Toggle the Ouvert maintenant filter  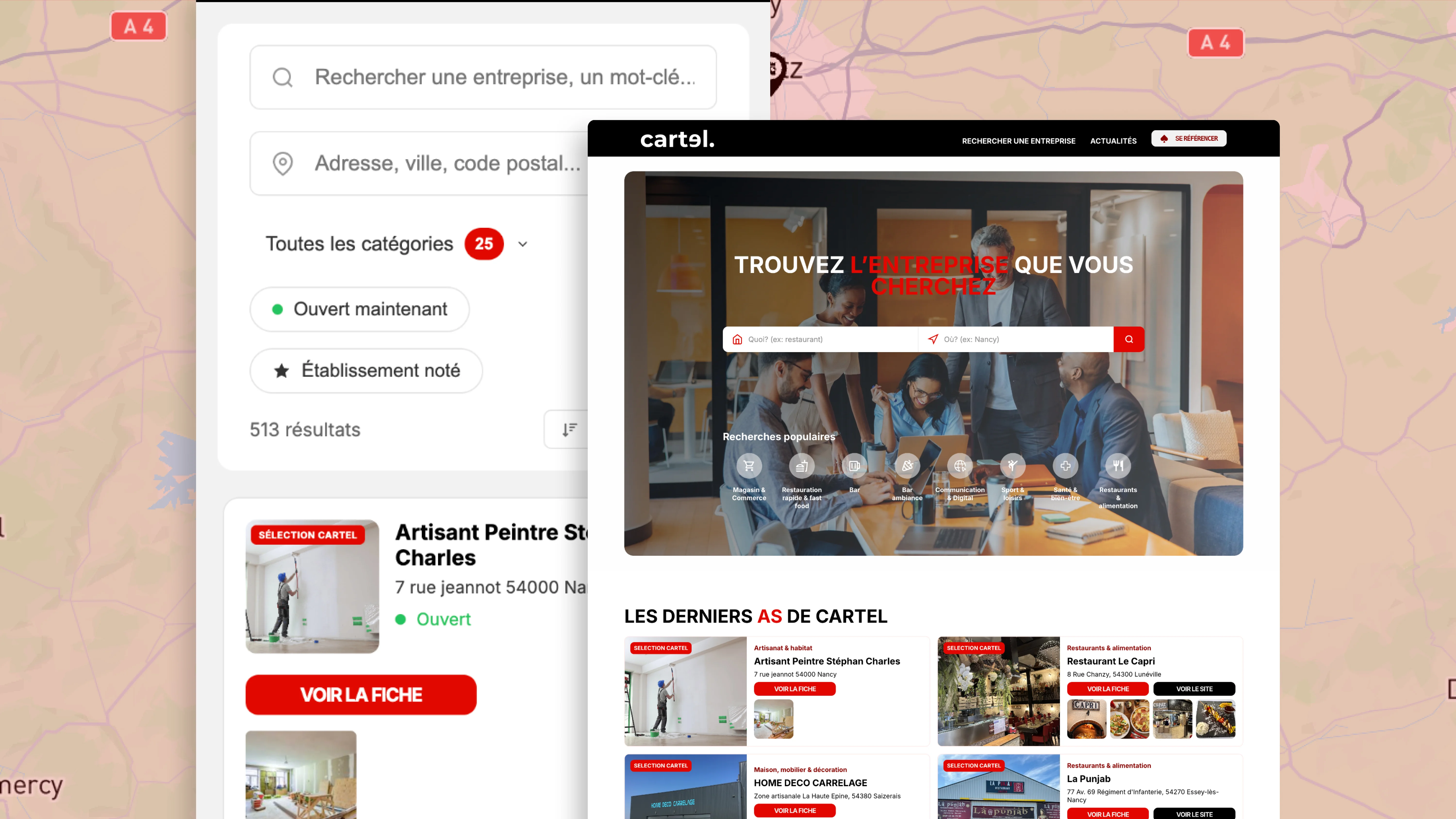[359, 309]
